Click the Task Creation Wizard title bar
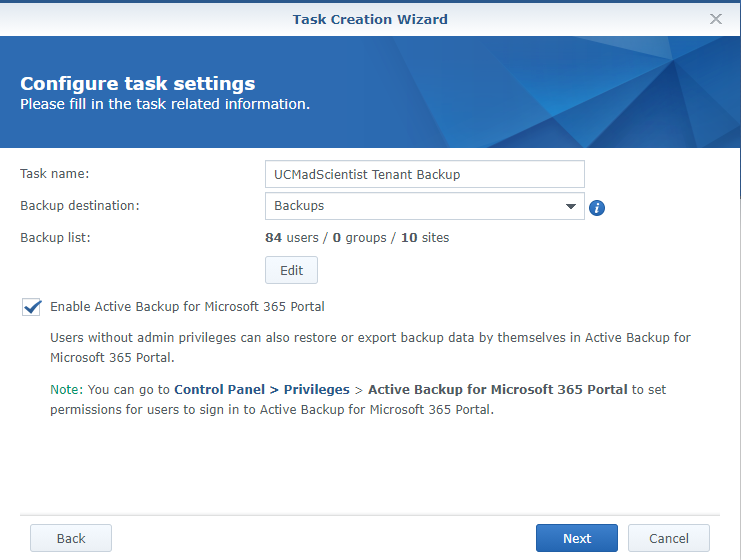The image size is (741, 560). tap(370, 19)
